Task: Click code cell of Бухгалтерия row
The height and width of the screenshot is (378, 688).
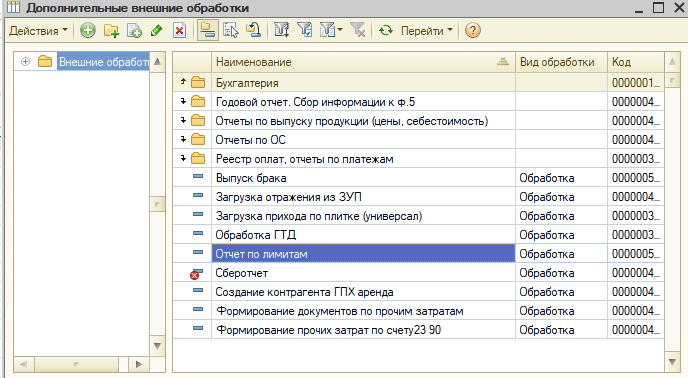Action: pos(635,83)
